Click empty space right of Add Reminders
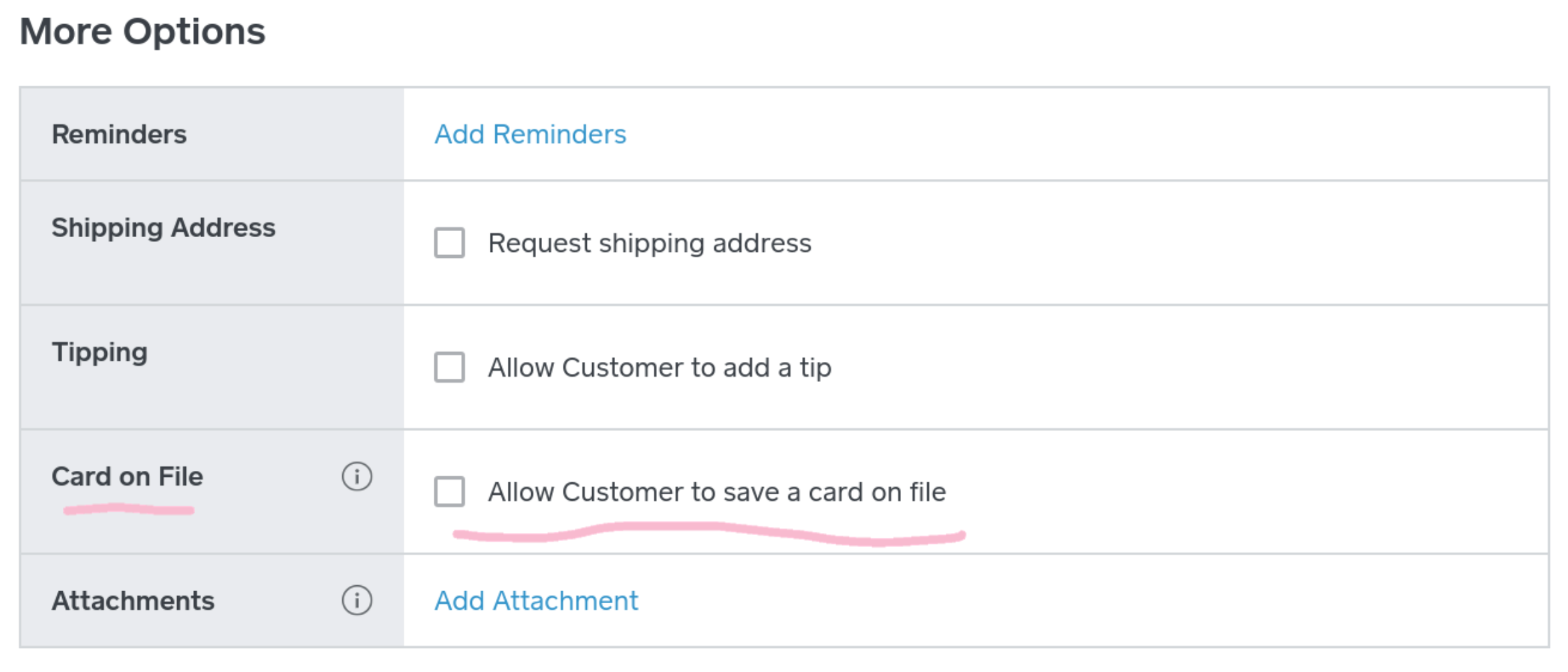The height and width of the screenshot is (672, 1568). (1069, 134)
